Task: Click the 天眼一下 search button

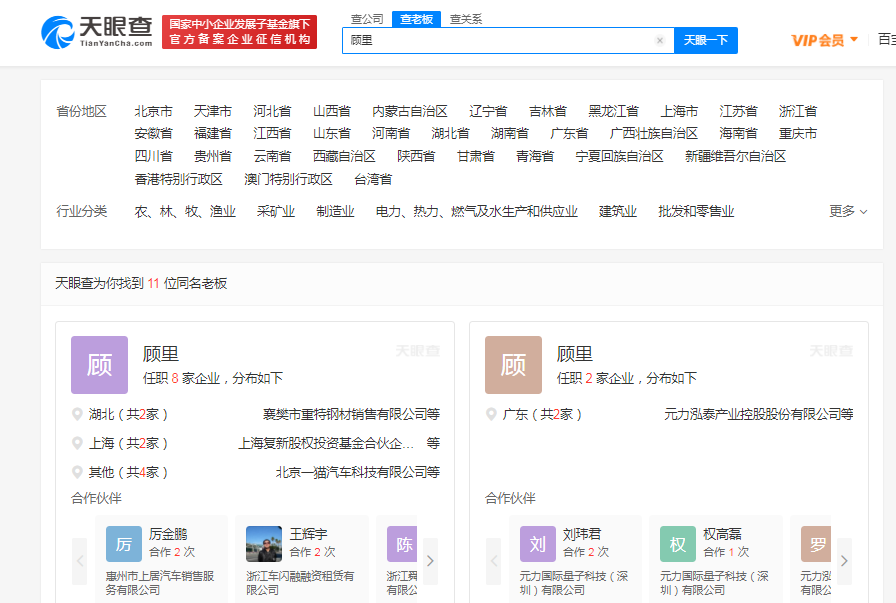Action: (706, 41)
